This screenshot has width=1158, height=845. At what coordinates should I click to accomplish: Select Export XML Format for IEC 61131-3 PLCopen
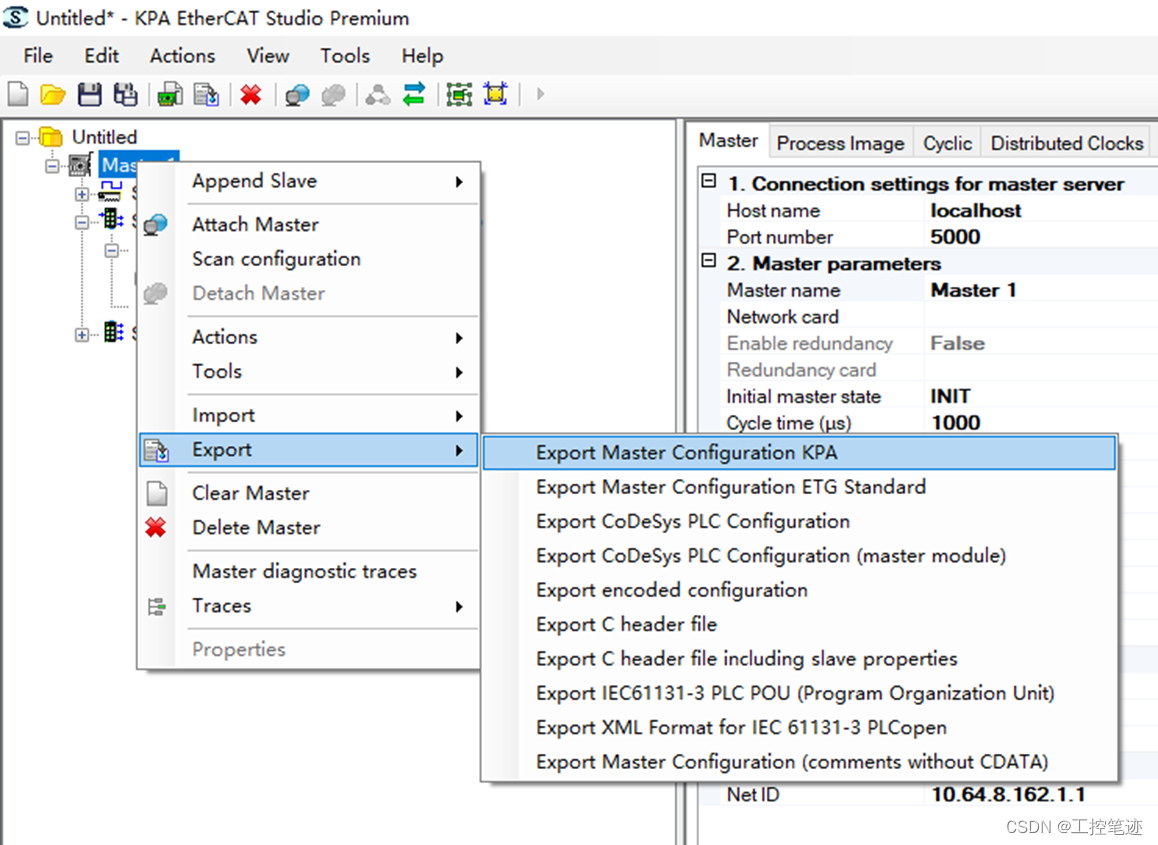[x=799, y=728]
